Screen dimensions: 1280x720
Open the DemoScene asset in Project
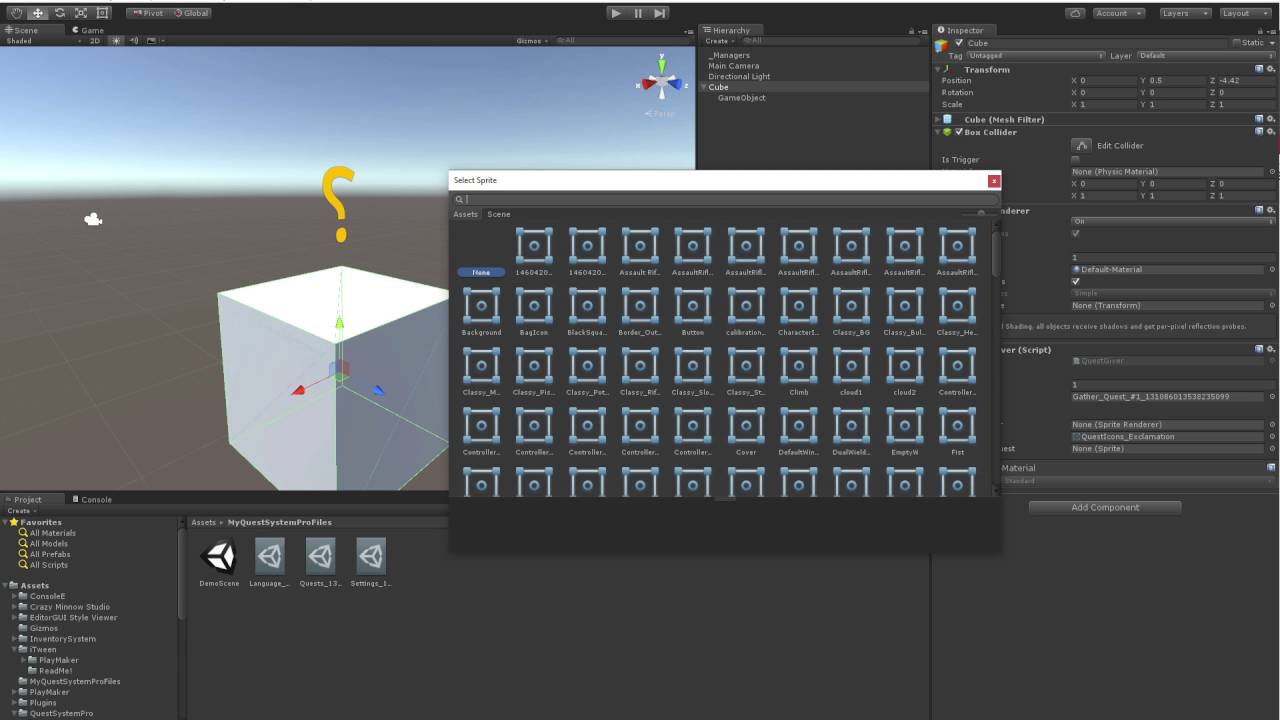coord(219,561)
